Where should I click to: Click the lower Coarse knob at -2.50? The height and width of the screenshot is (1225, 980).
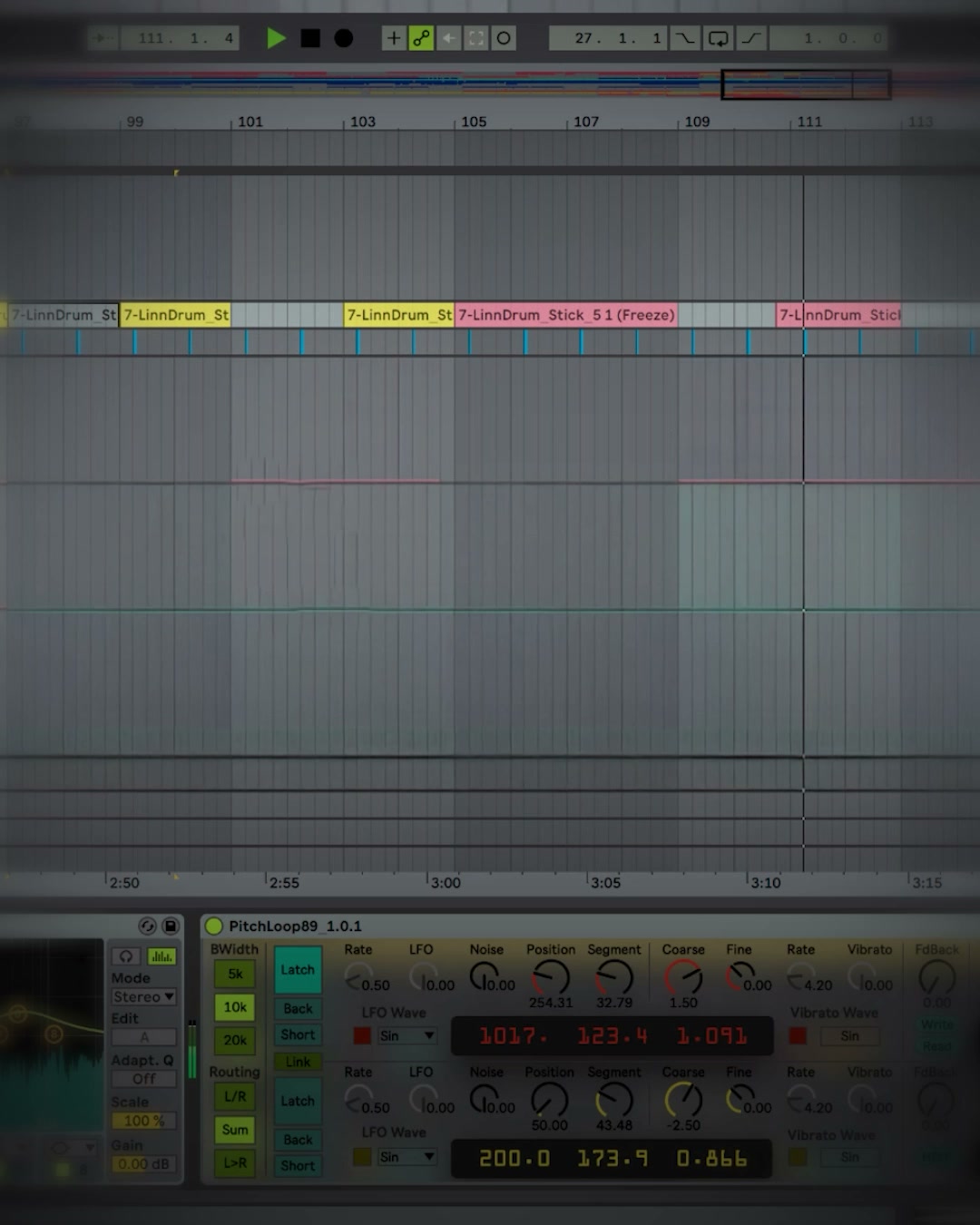point(683,1100)
